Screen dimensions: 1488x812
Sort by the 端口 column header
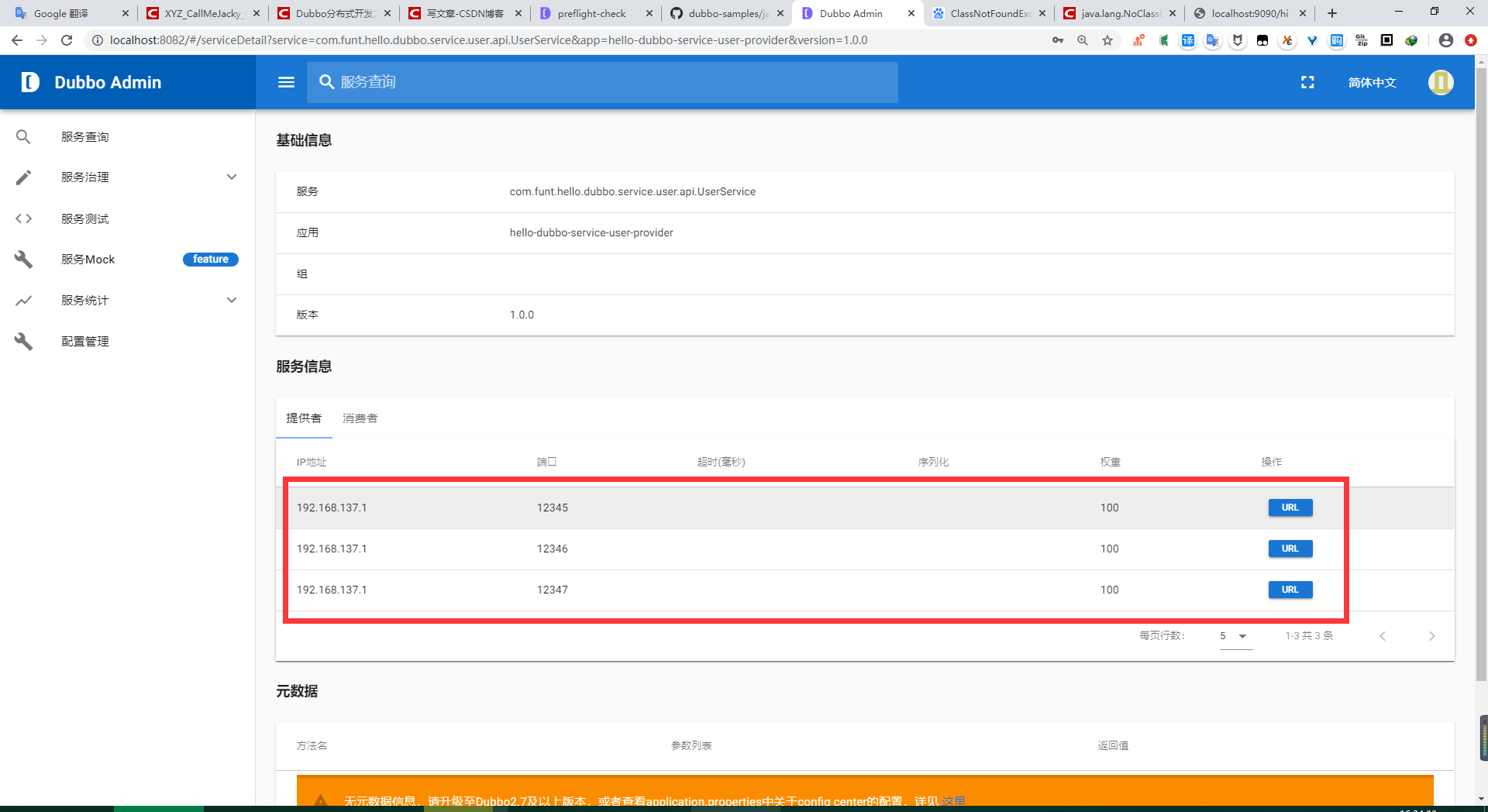[546, 463]
